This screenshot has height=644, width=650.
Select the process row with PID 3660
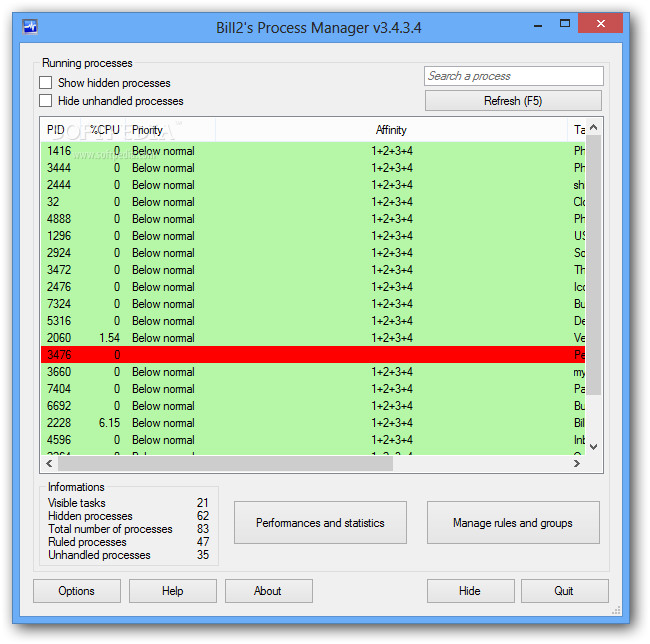tap(313, 372)
